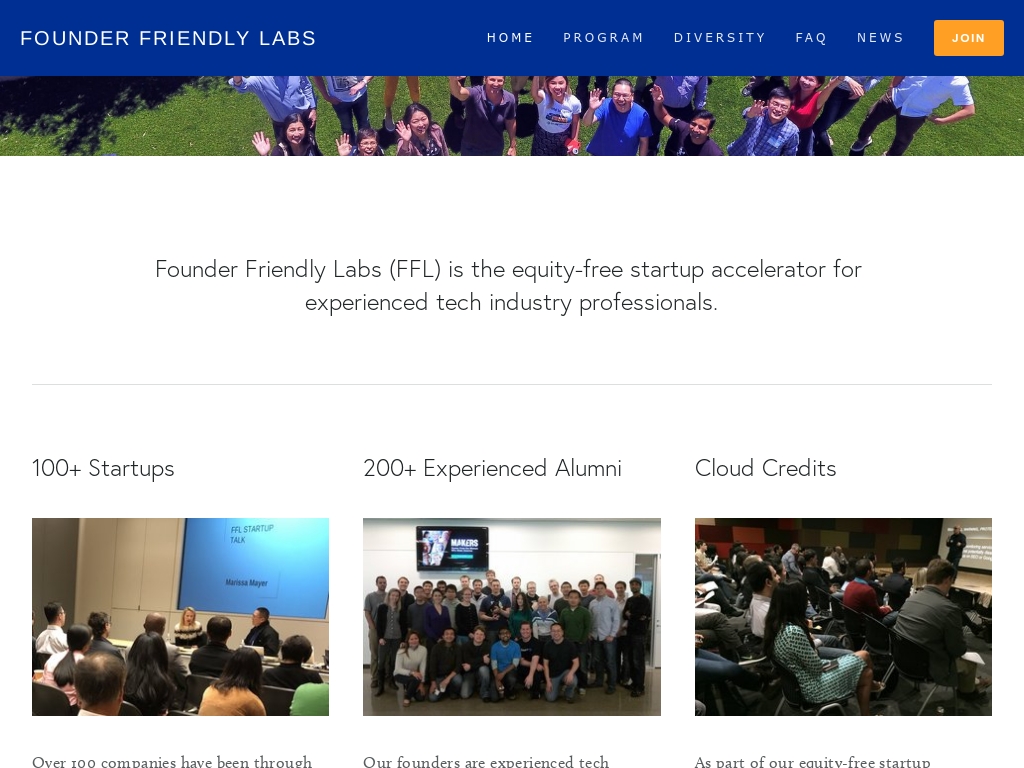Screen dimensions: 1024x768
Task: Click the 200+ Experienced Alumni heading
Action: pyautogui.click(x=492, y=468)
